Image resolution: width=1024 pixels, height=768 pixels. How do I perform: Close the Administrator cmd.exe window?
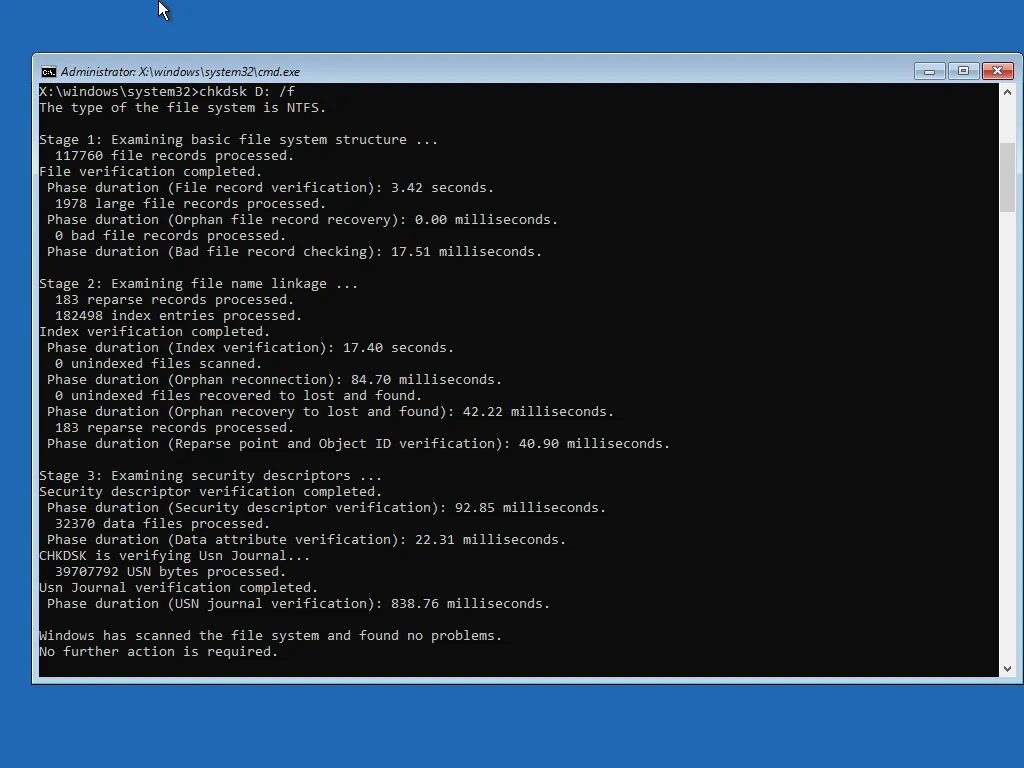coord(997,71)
